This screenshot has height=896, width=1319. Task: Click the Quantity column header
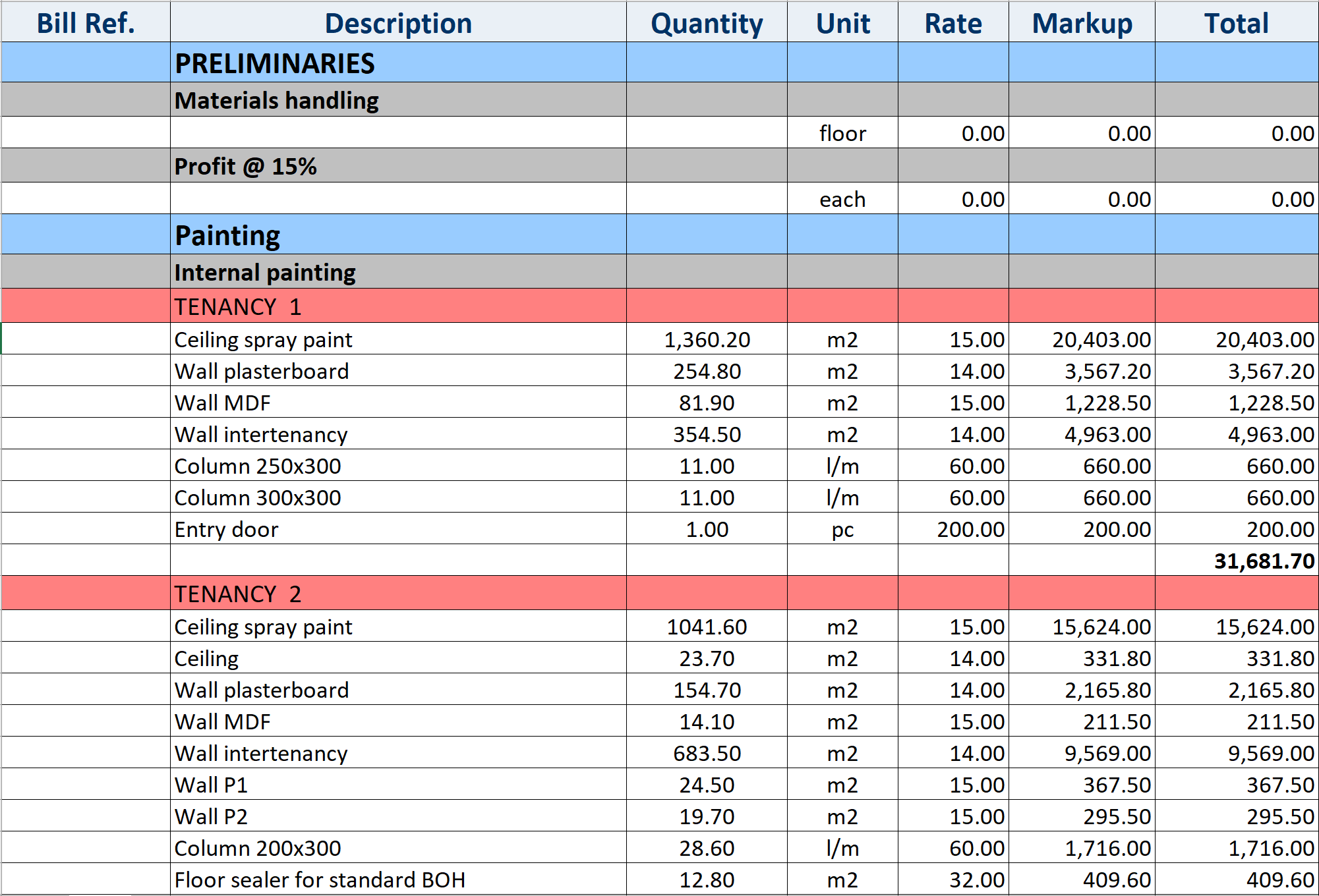(x=707, y=23)
